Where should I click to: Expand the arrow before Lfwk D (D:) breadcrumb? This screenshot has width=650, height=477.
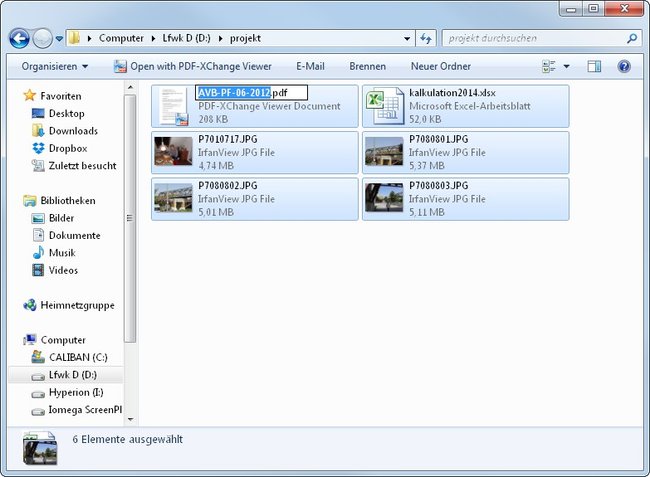153,39
